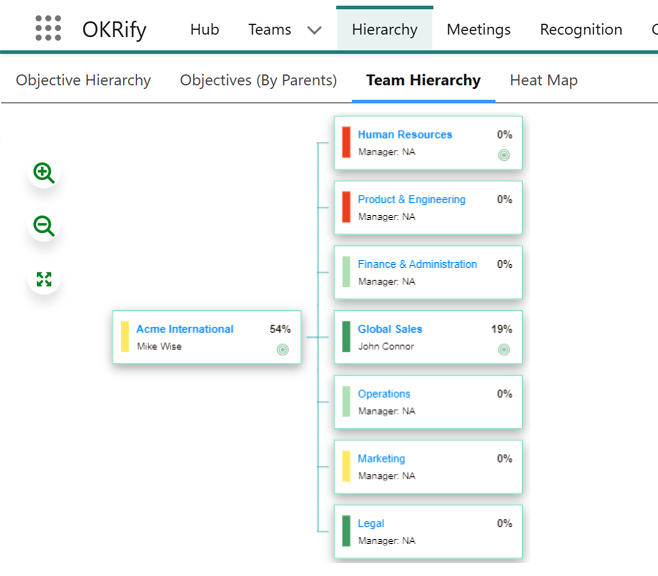The width and height of the screenshot is (658, 576).
Task: Click the circular icon on Human Resources card
Action: (504, 155)
